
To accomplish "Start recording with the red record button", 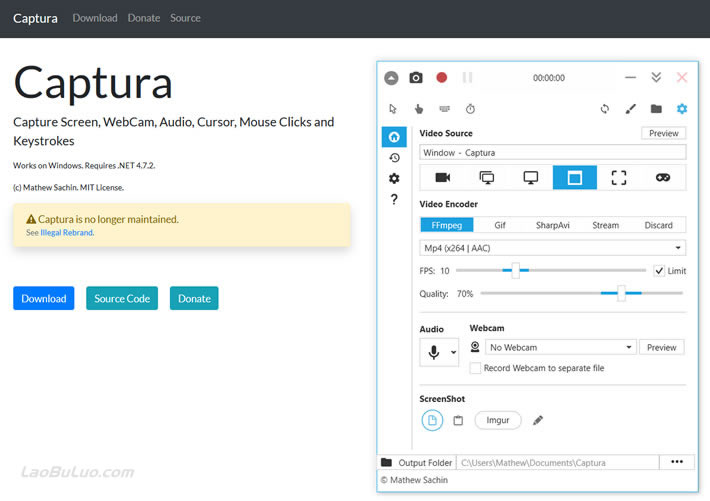I will [441, 77].
